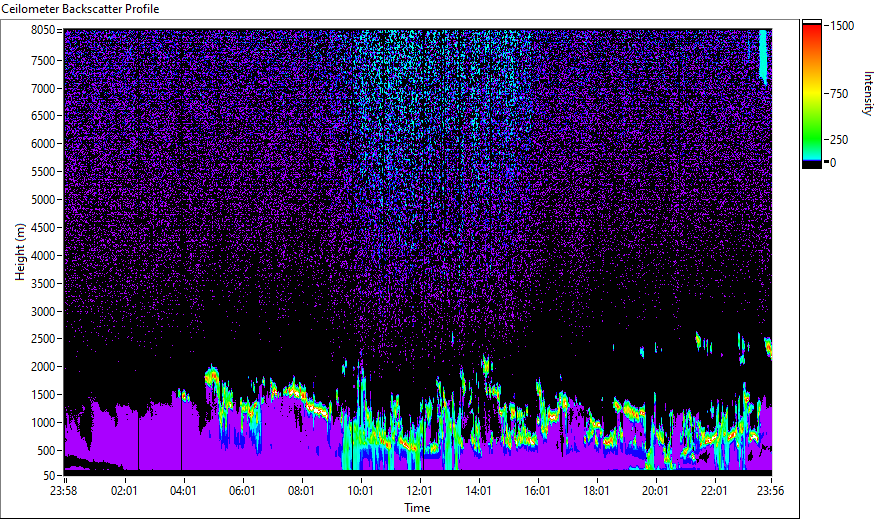Click the 1000 height axis value
Screen dimensions: 878x519
pyautogui.click(x=43, y=423)
